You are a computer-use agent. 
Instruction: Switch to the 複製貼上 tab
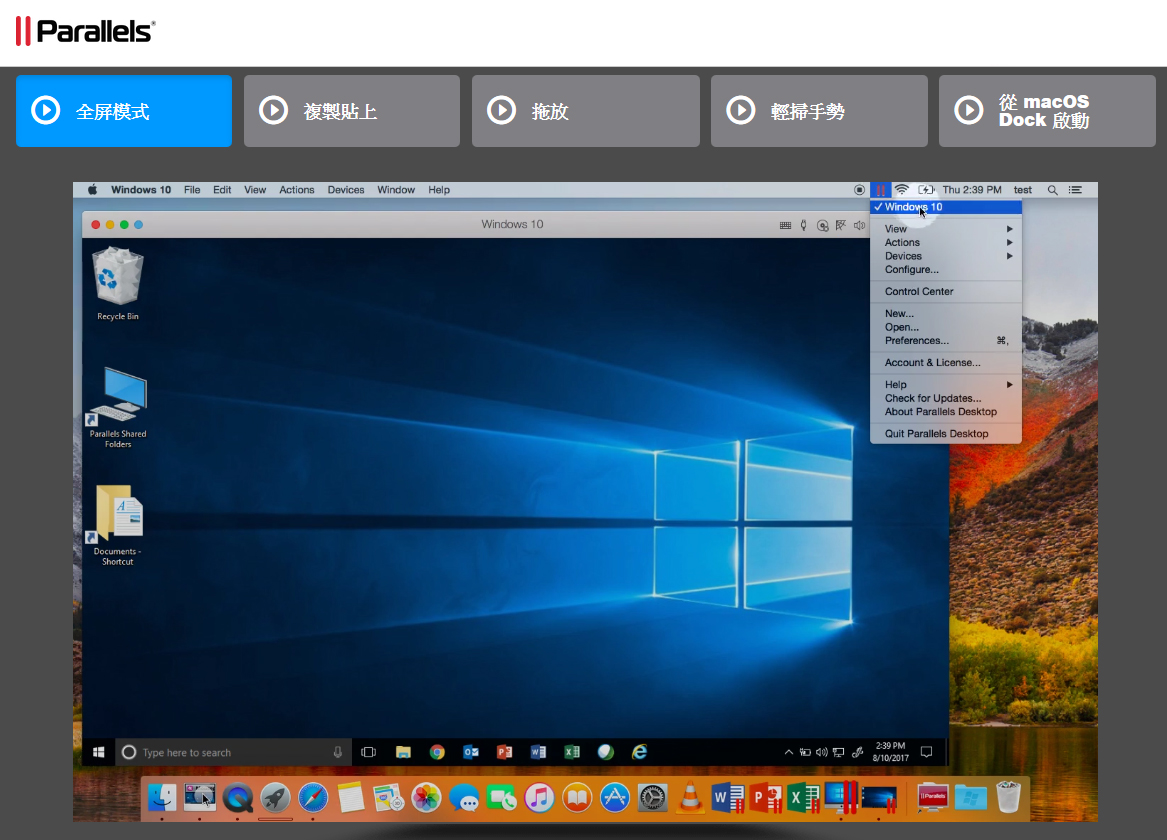(x=351, y=111)
